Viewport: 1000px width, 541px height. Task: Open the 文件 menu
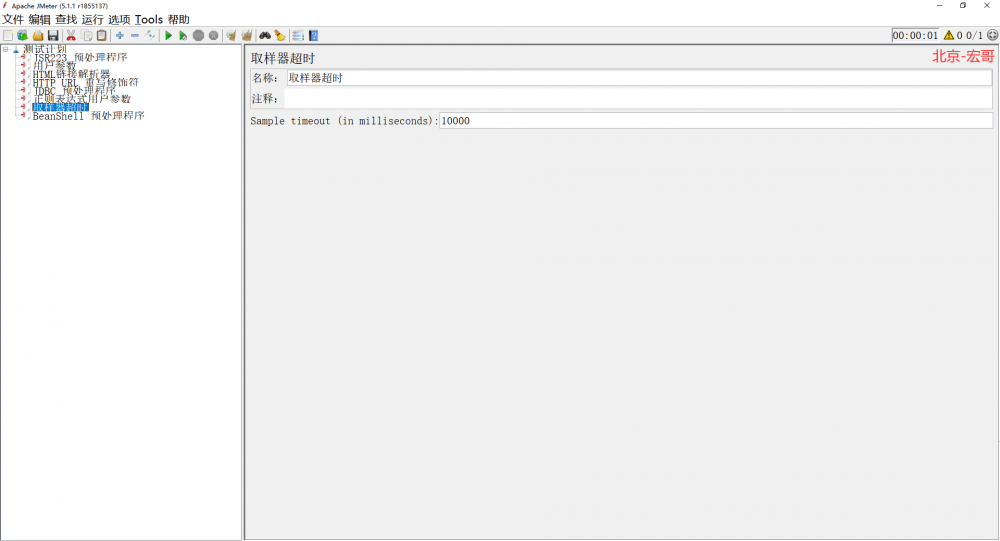tap(13, 20)
